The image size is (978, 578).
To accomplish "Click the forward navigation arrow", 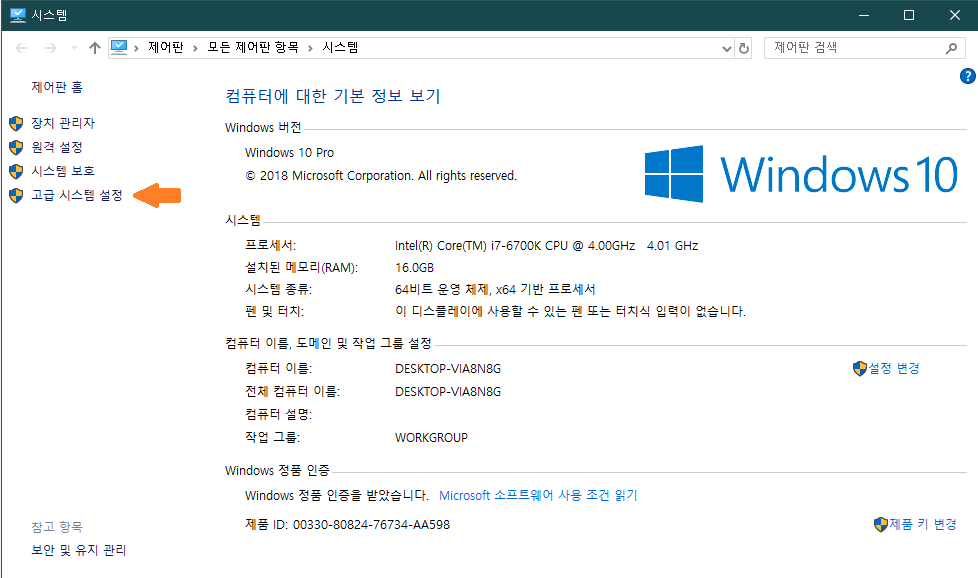I will 51,48.
